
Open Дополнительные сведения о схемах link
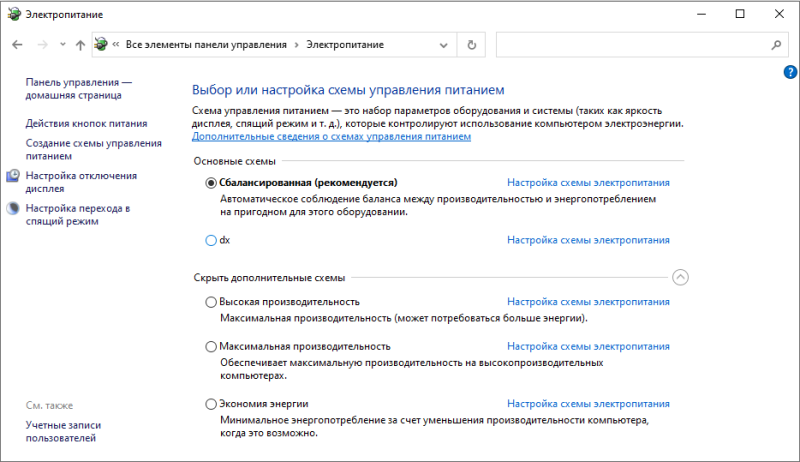pyautogui.click(x=331, y=137)
